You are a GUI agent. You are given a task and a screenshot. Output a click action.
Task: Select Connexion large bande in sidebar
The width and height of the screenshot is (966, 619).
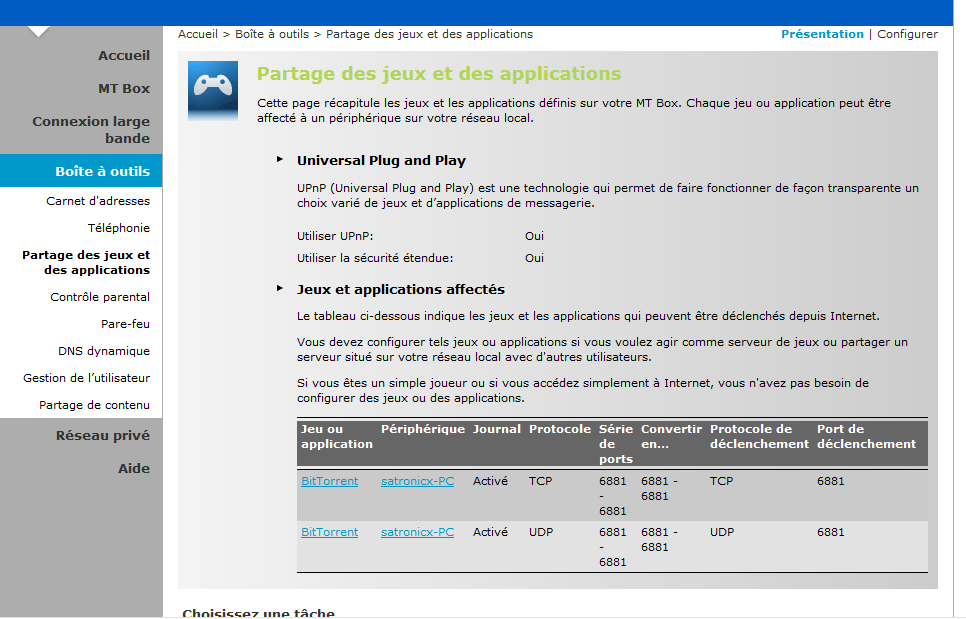[91, 130]
